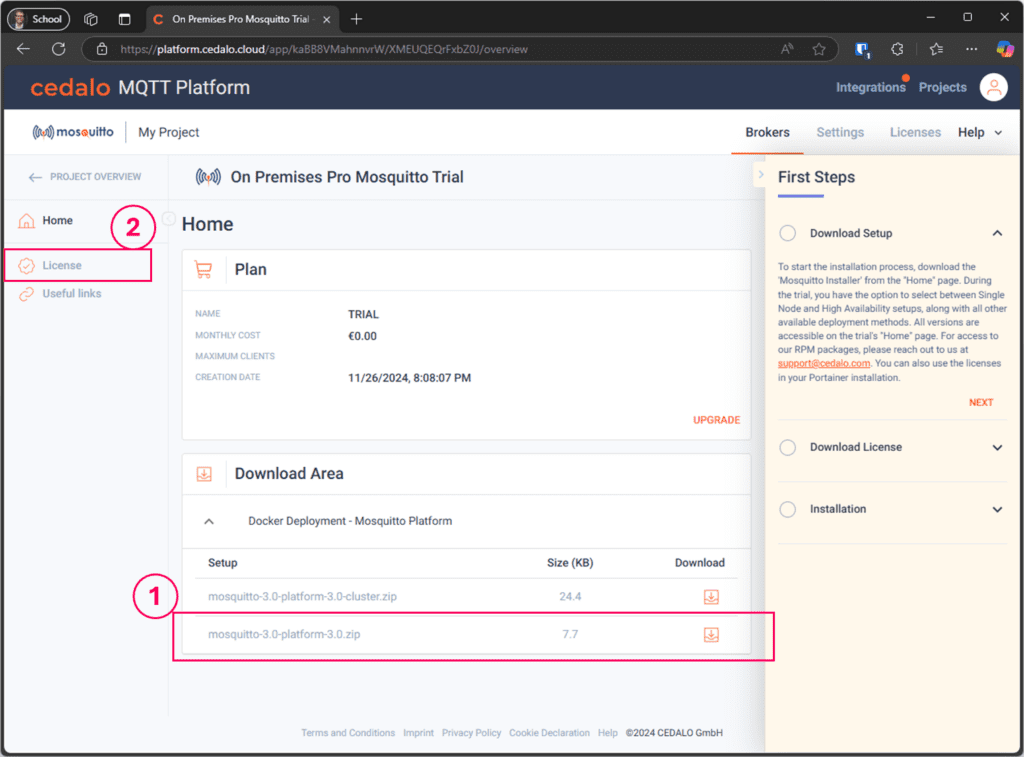Image resolution: width=1024 pixels, height=757 pixels.
Task: Click the UPGRADE link in the Plan panel
Action: 716,420
